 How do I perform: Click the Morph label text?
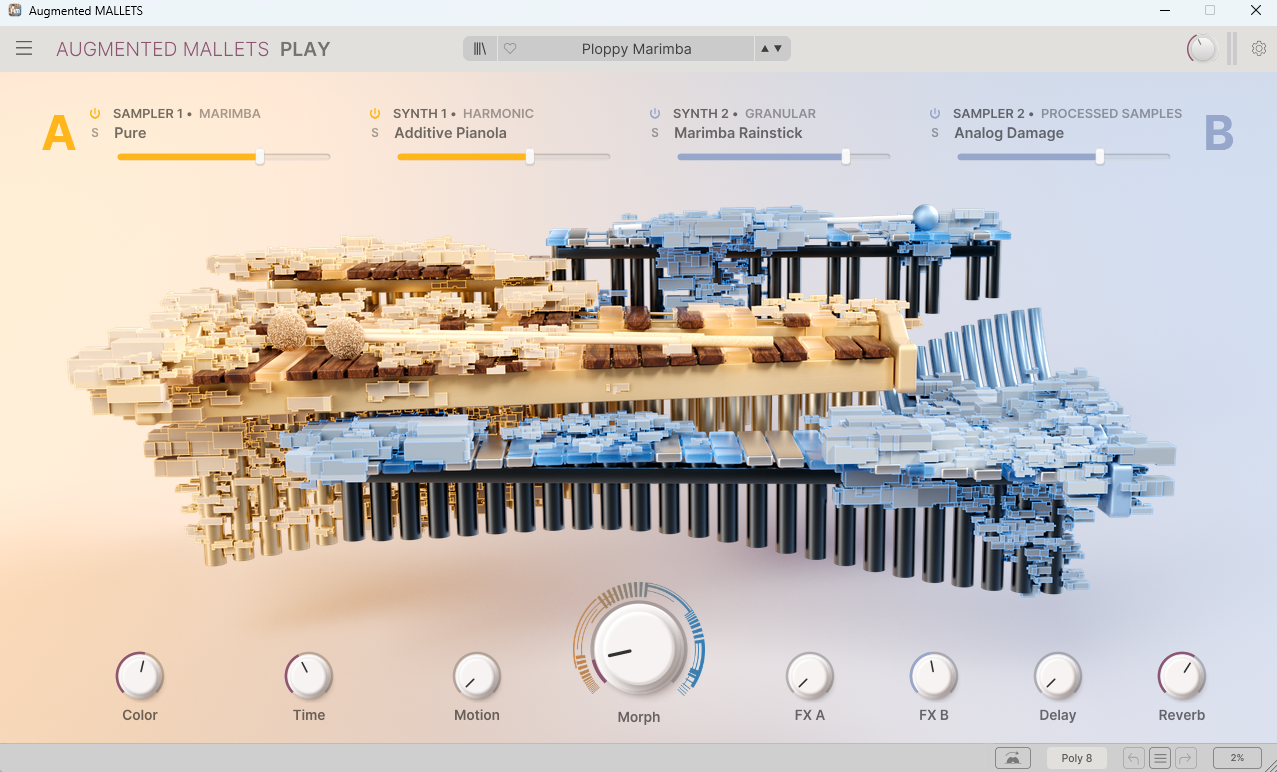[639, 717]
